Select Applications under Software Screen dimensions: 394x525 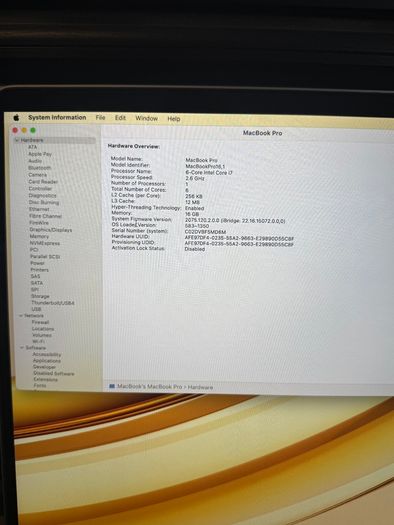tap(47, 361)
